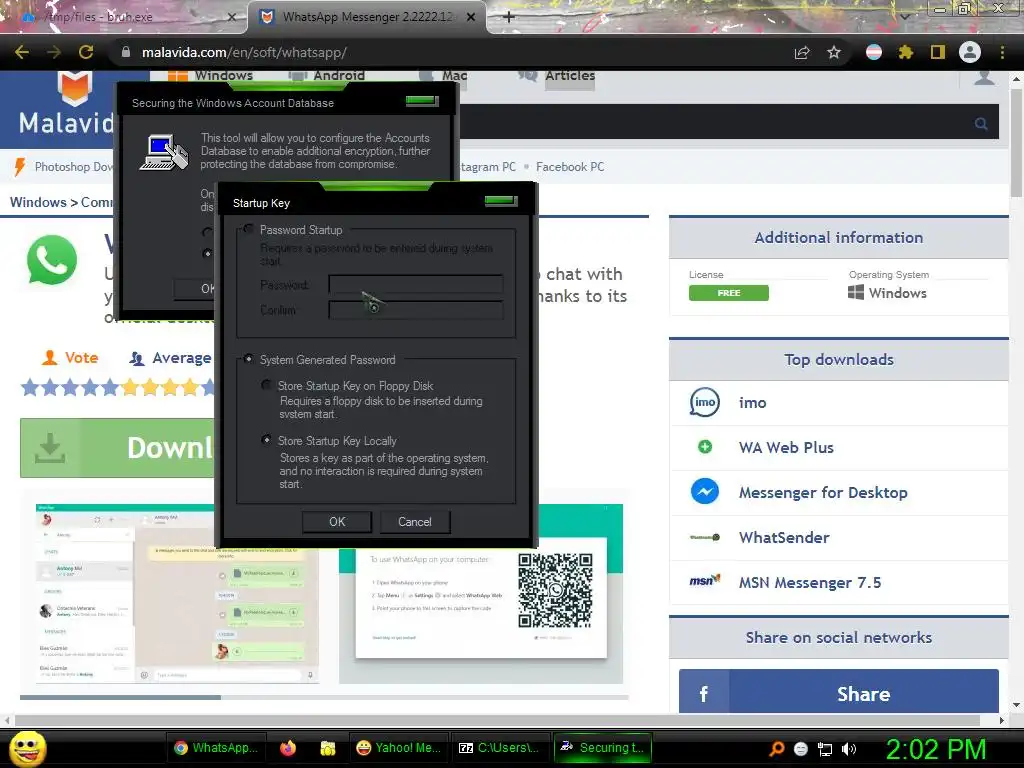1024x768 pixels.
Task: Focus the Password input field
Action: [x=416, y=284]
